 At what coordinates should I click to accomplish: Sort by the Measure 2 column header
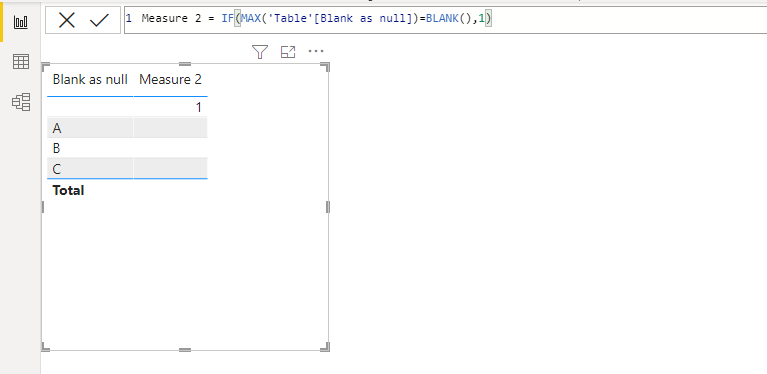pyautogui.click(x=170, y=79)
